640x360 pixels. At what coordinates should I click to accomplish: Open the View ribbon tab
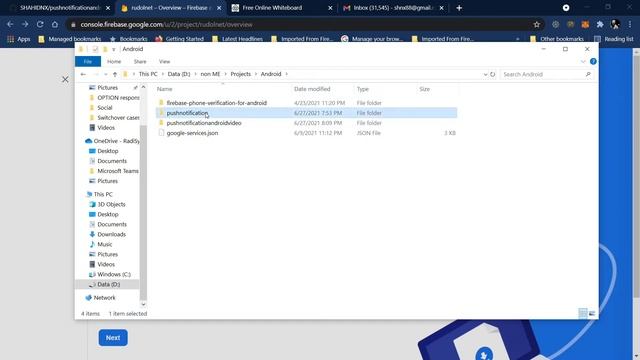click(164, 62)
